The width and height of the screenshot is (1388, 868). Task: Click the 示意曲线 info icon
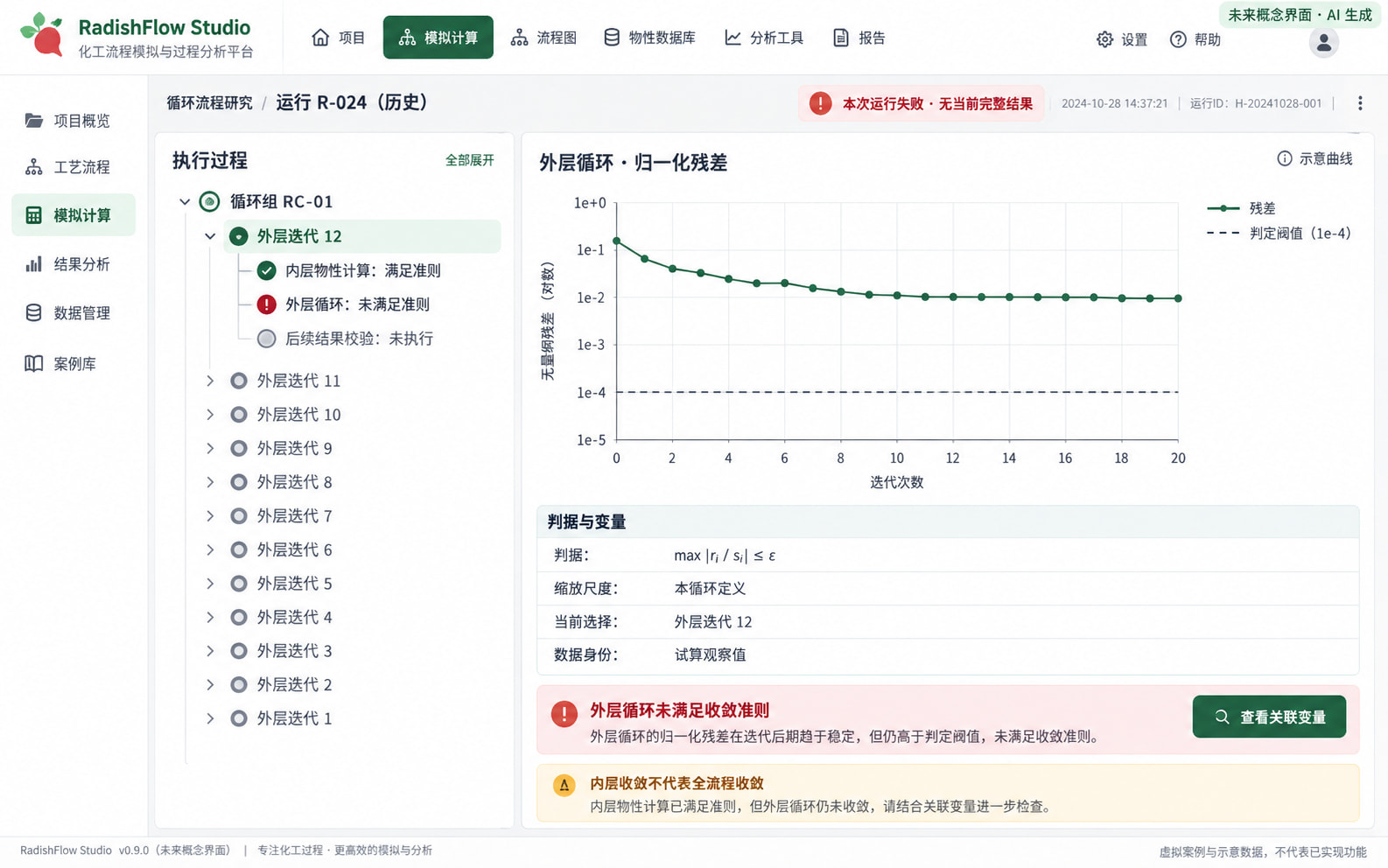(1284, 158)
